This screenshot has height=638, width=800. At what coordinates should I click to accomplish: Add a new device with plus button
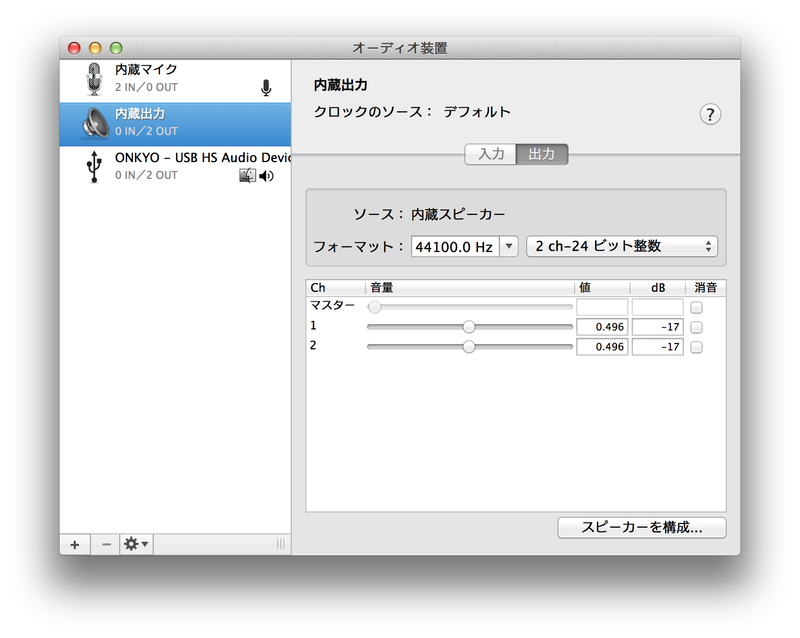pos(75,545)
